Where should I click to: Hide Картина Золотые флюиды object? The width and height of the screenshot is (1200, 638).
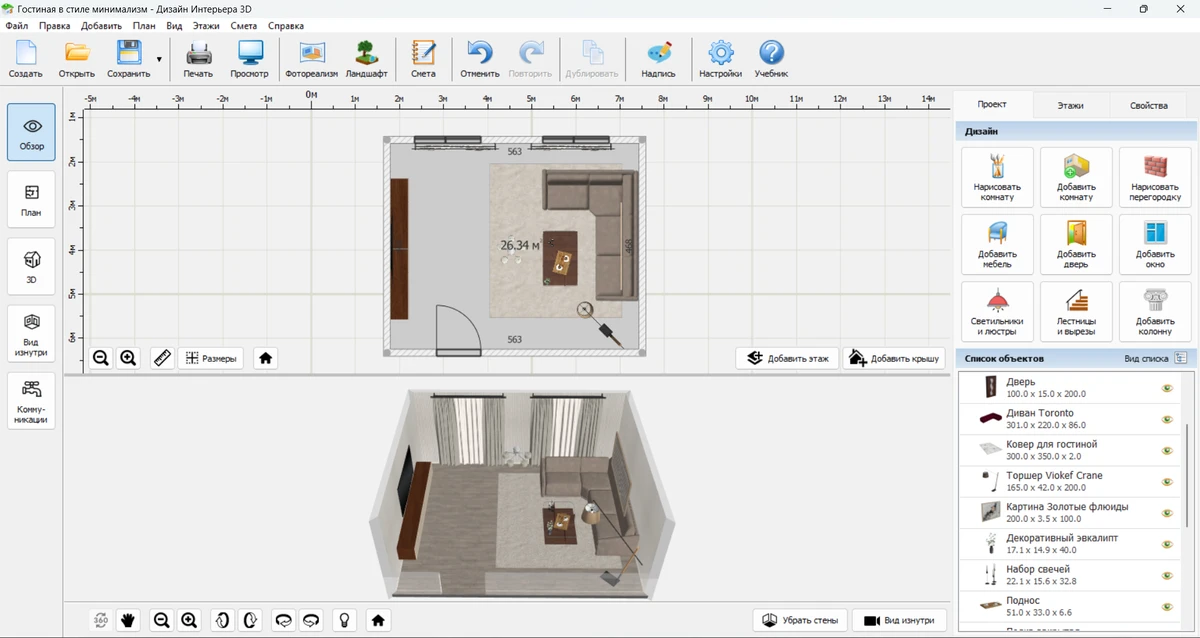click(x=1166, y=513)
